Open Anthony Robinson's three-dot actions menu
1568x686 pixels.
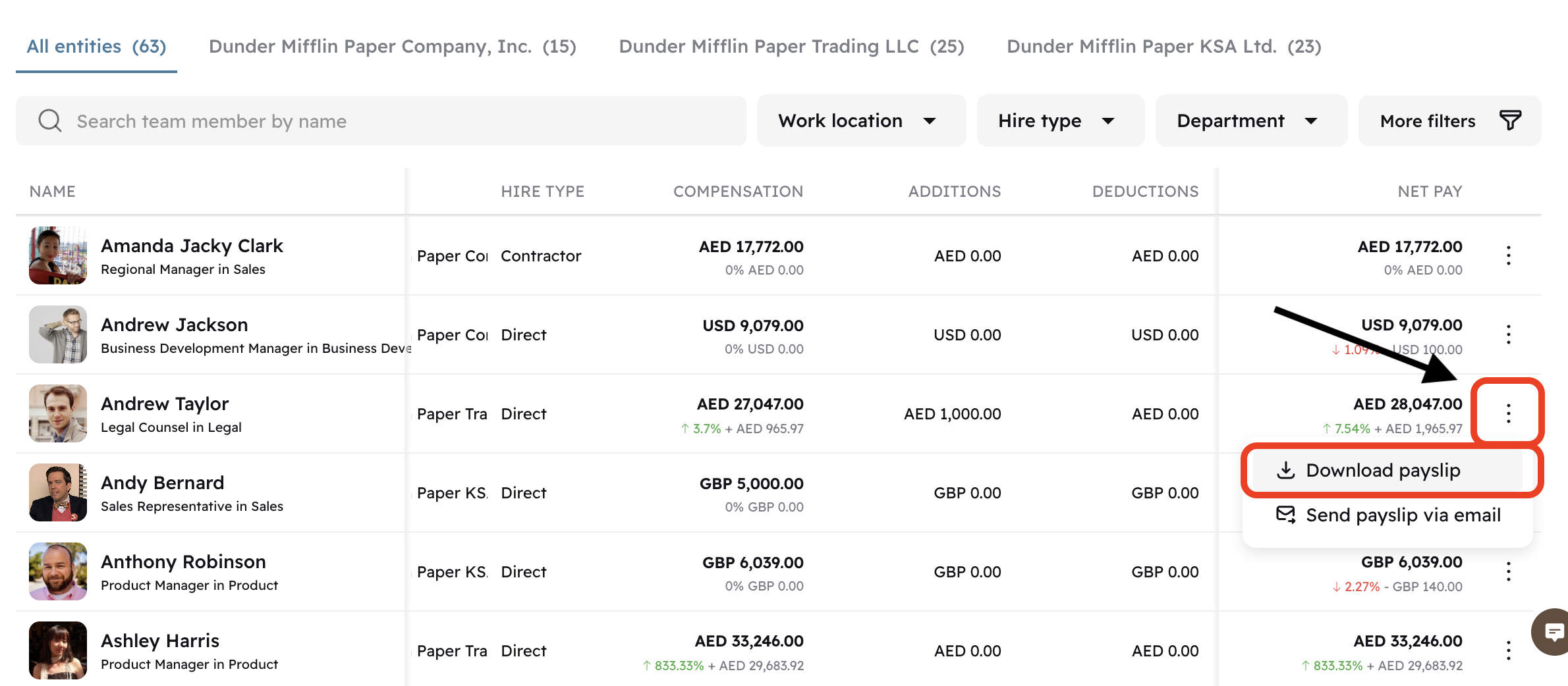coord(1508,571)
